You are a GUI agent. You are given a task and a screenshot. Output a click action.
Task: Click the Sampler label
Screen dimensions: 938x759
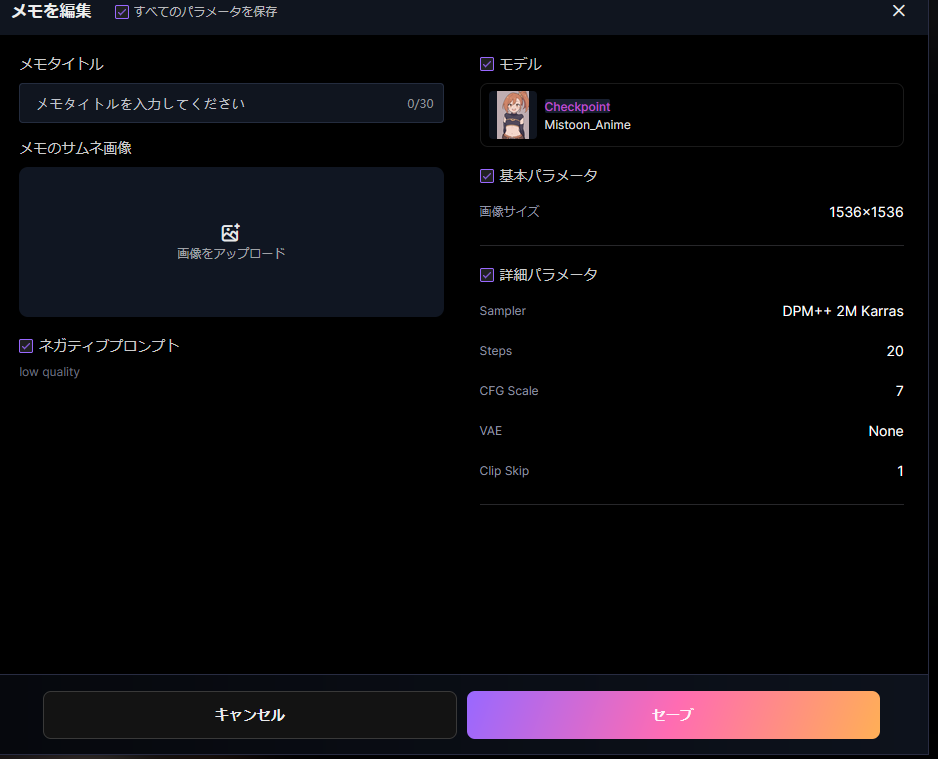click(502, 311)
